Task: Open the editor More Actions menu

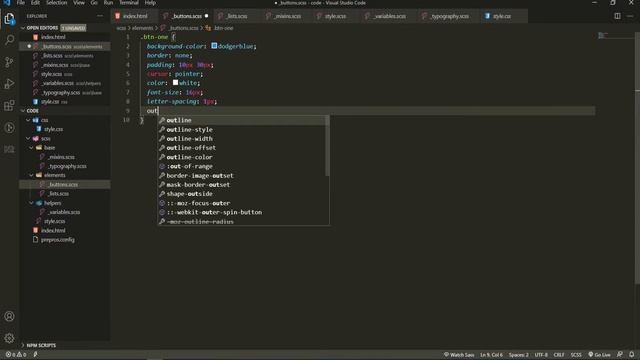Action: (x=630, y=16)
